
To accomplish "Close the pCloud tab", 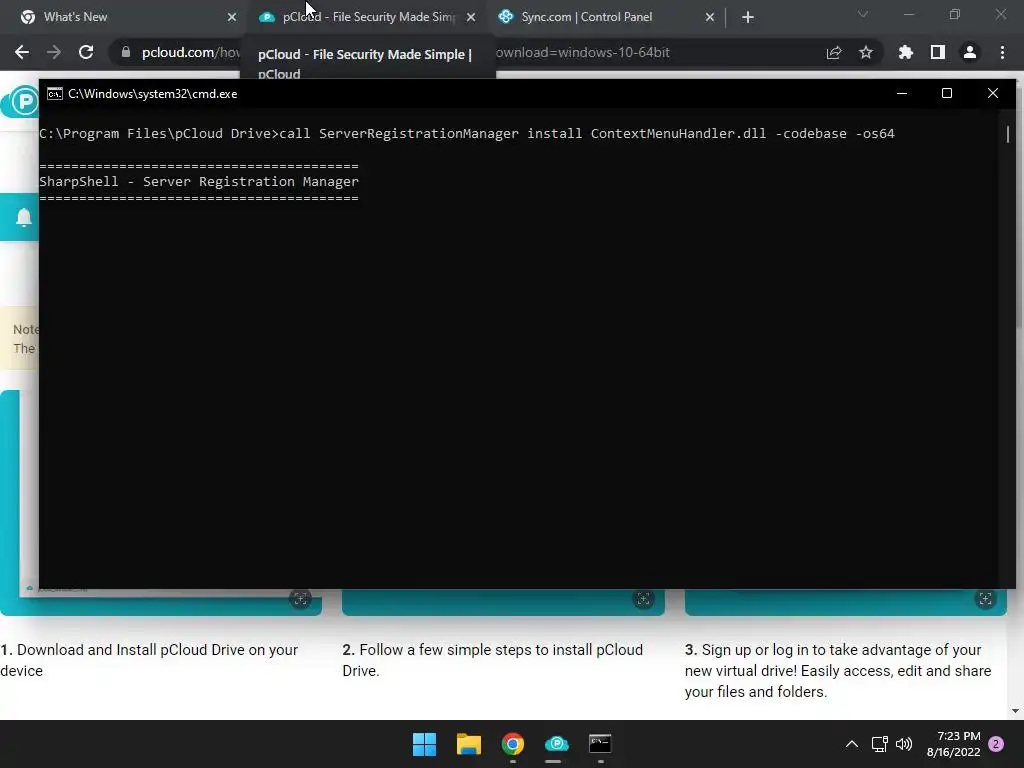I will pos(471,17).
